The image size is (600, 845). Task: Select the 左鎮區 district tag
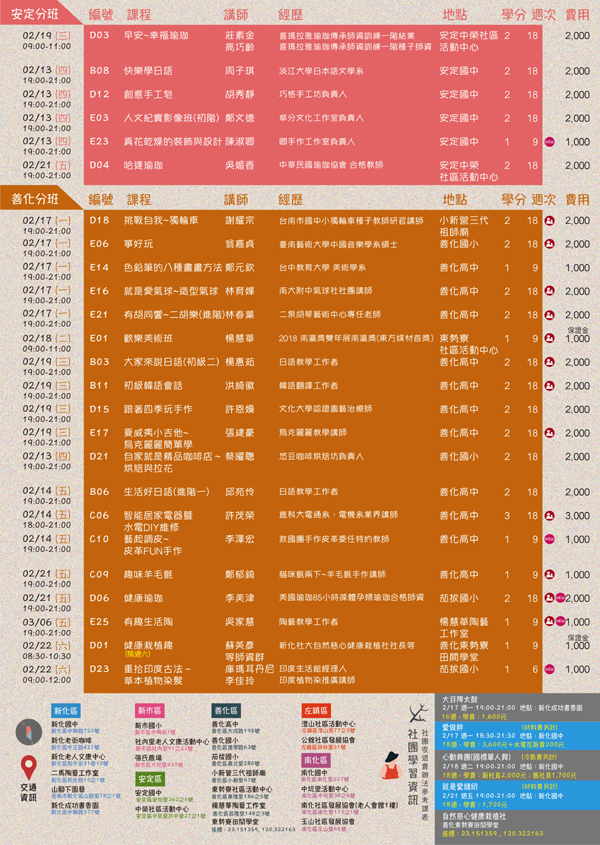click(x=316, y=710)
